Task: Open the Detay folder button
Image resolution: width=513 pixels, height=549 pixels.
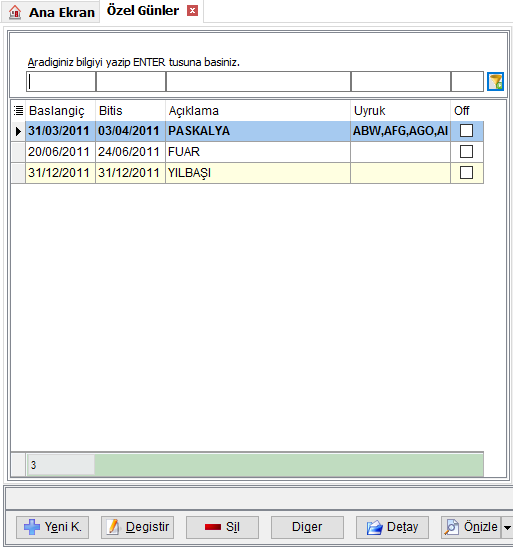Action: [392, 527]
